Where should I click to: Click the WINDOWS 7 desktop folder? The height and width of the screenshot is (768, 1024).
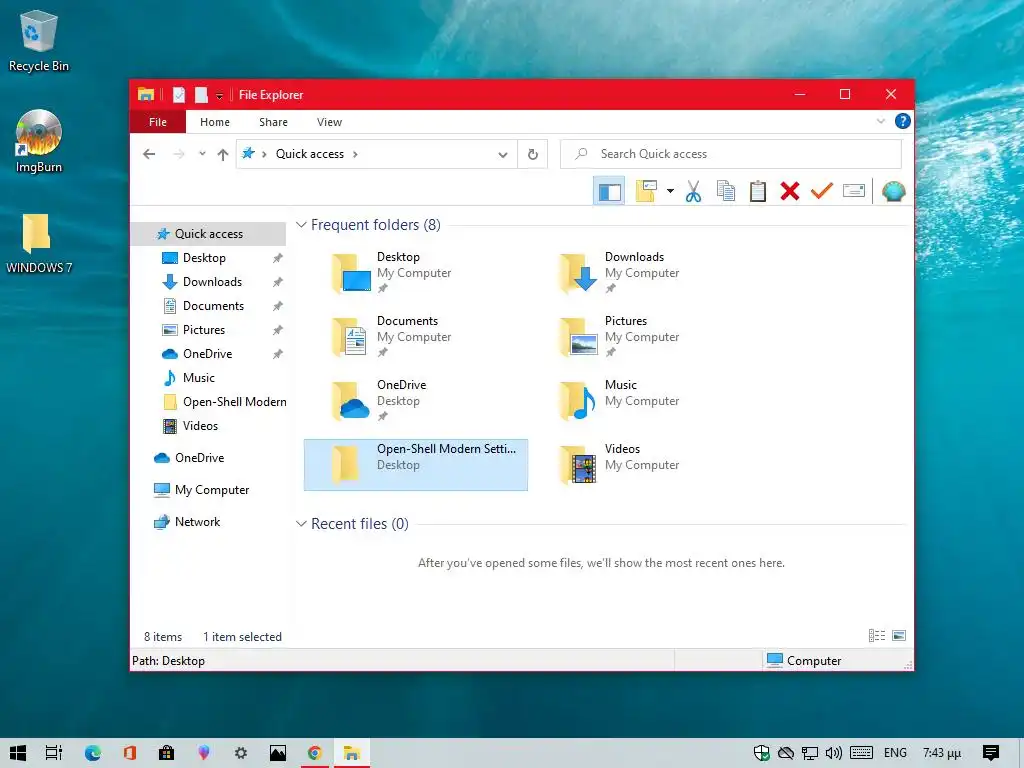tap(39, 243)
